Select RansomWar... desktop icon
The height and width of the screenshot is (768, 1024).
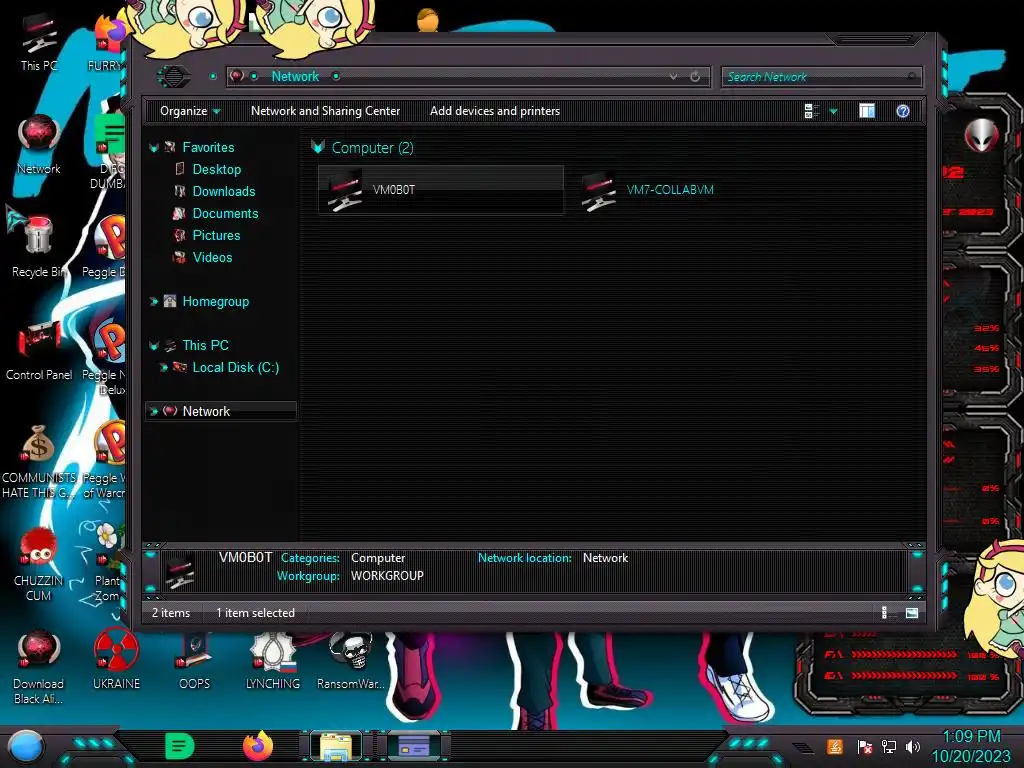click(351, 660)
